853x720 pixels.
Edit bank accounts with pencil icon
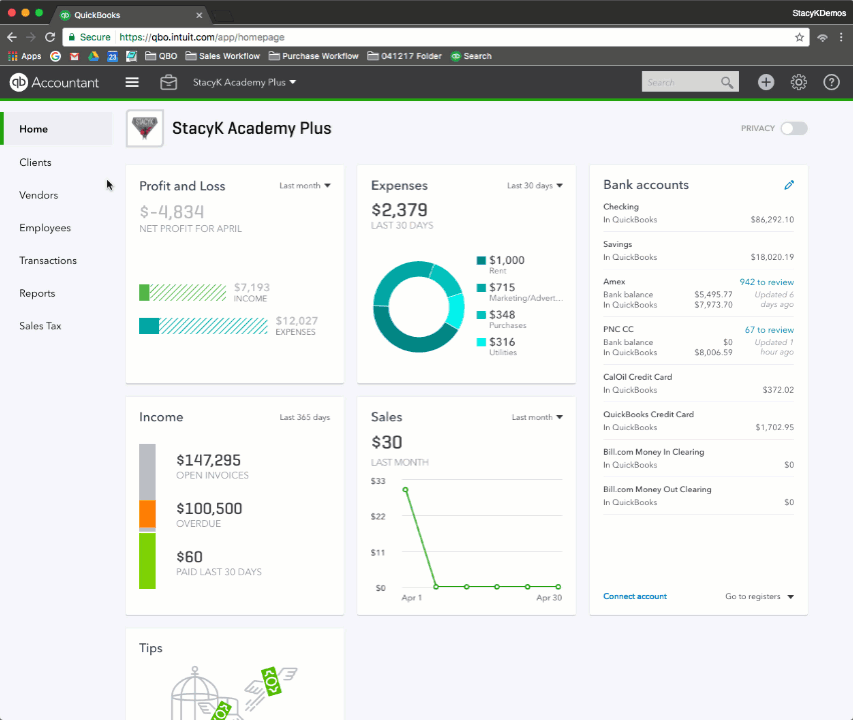tap(789, 185)
